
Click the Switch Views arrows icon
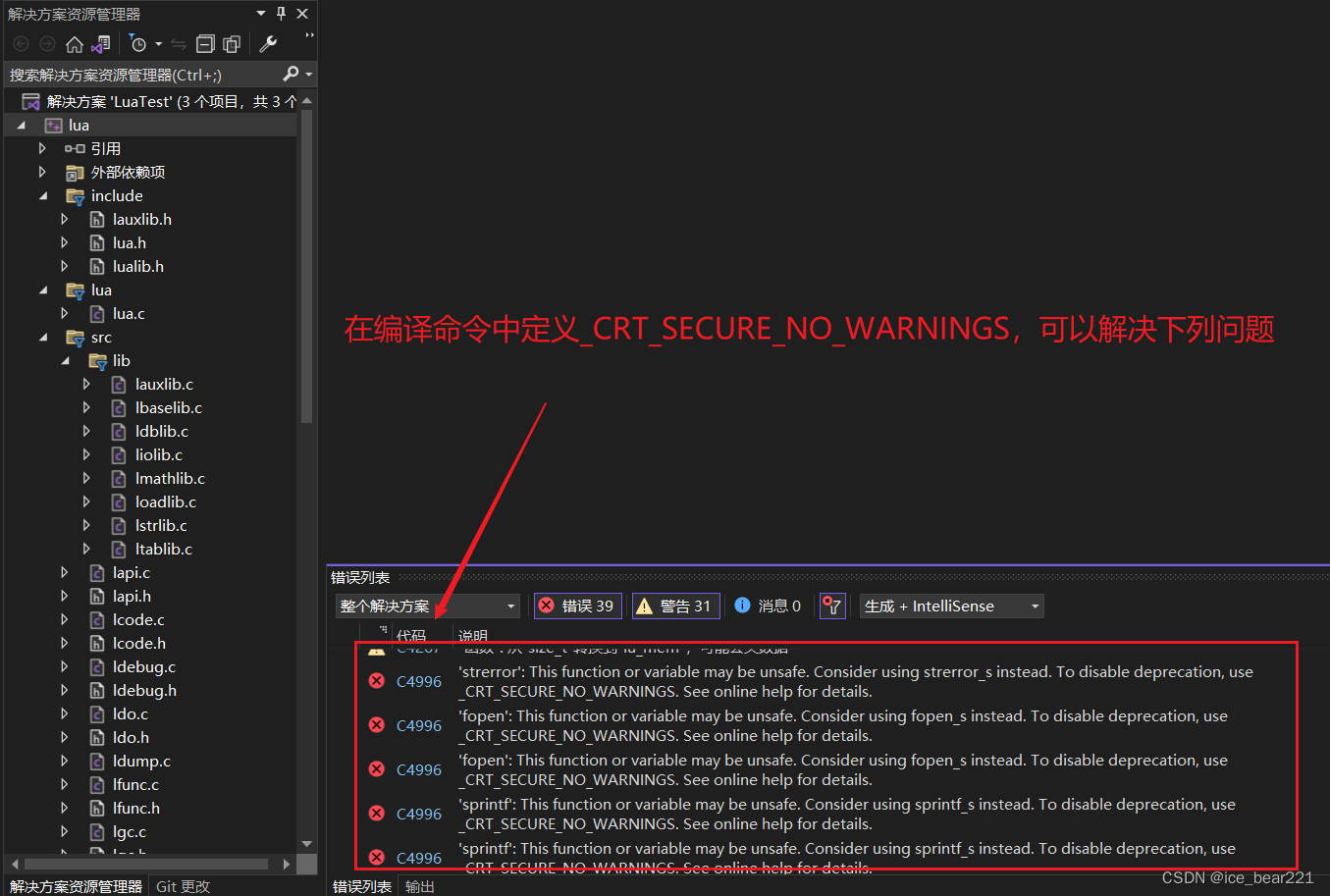tap(180, 44)
